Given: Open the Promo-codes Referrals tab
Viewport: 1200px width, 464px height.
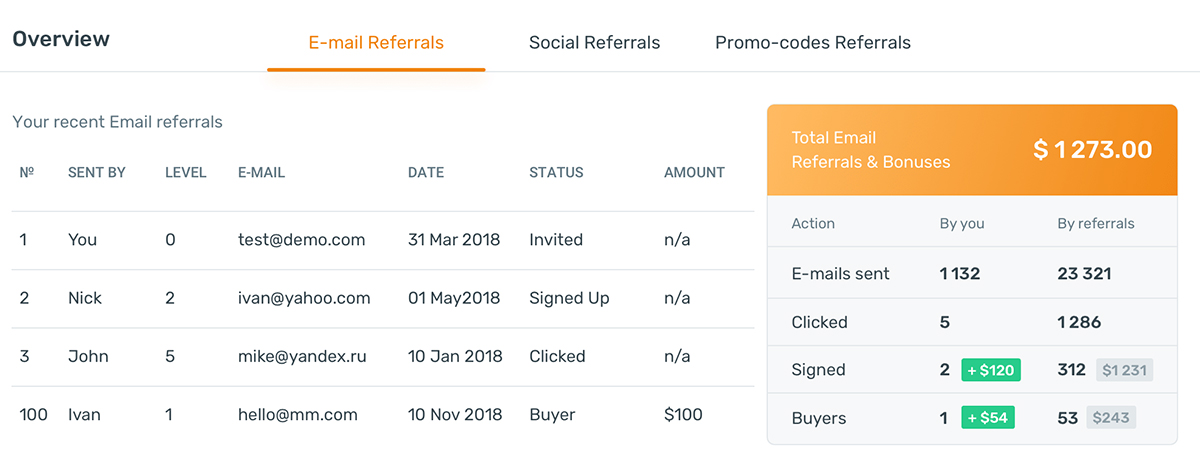Looking at the screenshot, I should tap(812, 43).
